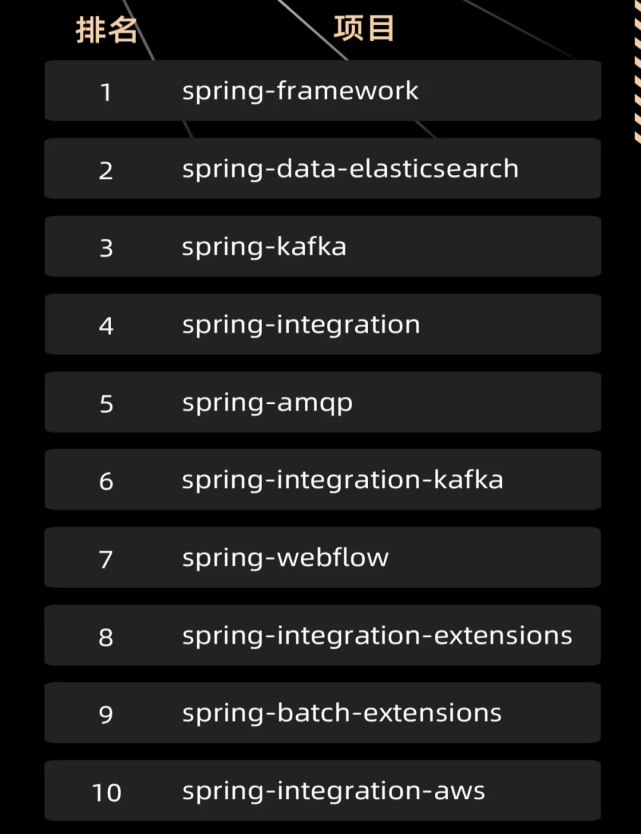
Task: Click the spring-data-elasticsearch project name
Action: tap(350, 170)
